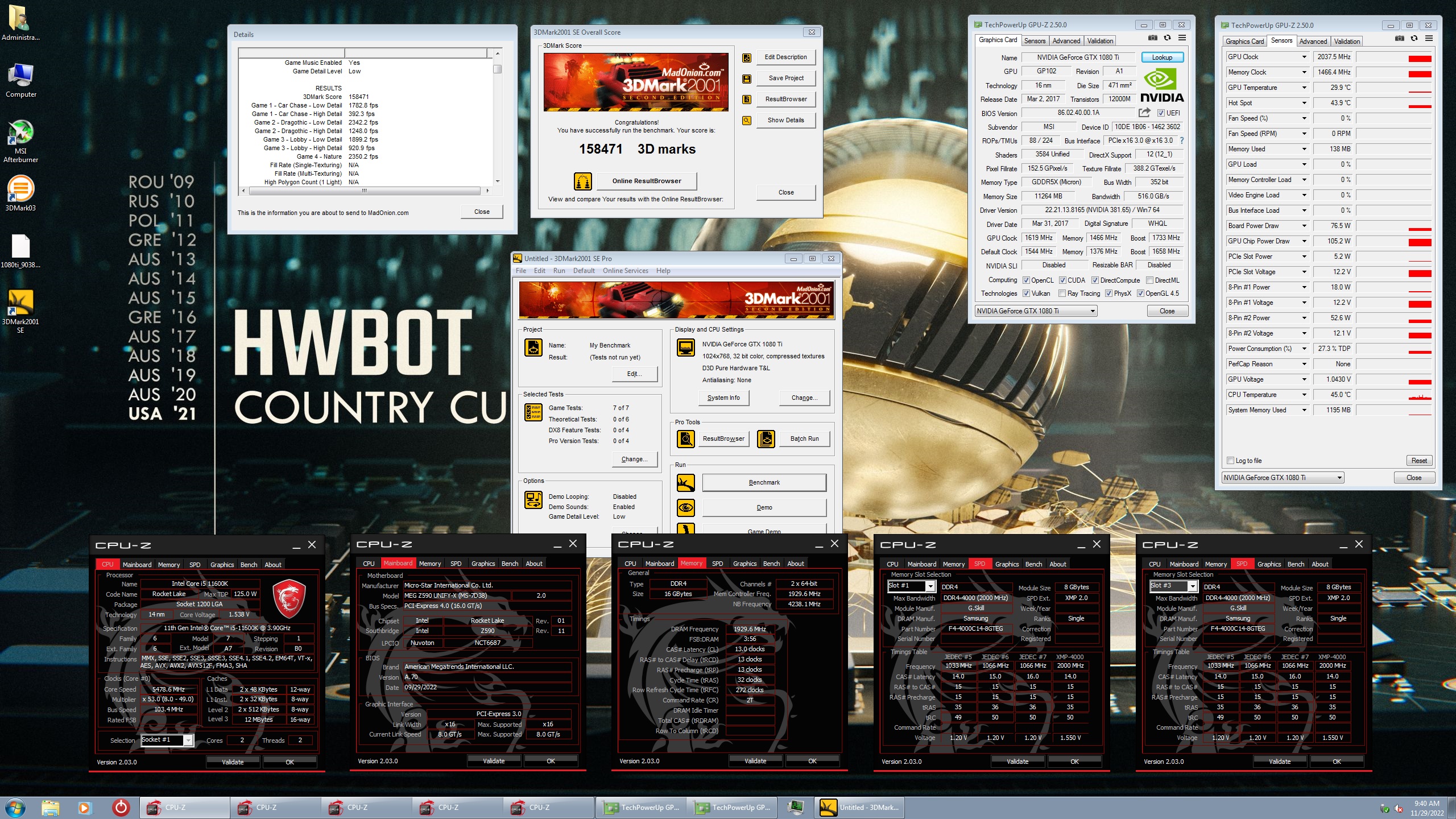Open the Slot #1 memory slot dropdown
The image size is (1456, 819).
click(912, 586)
